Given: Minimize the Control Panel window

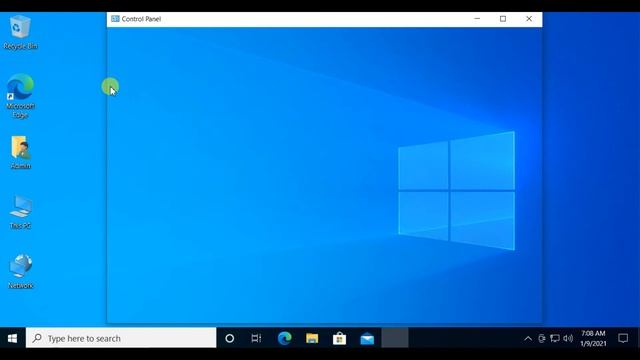Looking at the screenshot, I should click(477, 19).
